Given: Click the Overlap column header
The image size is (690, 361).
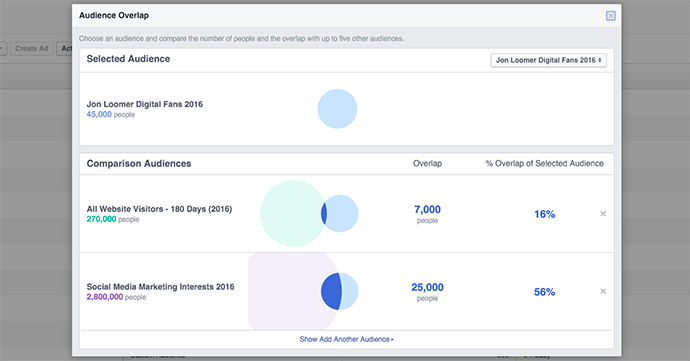Looking at the screenshot, I should click(427, 163).
